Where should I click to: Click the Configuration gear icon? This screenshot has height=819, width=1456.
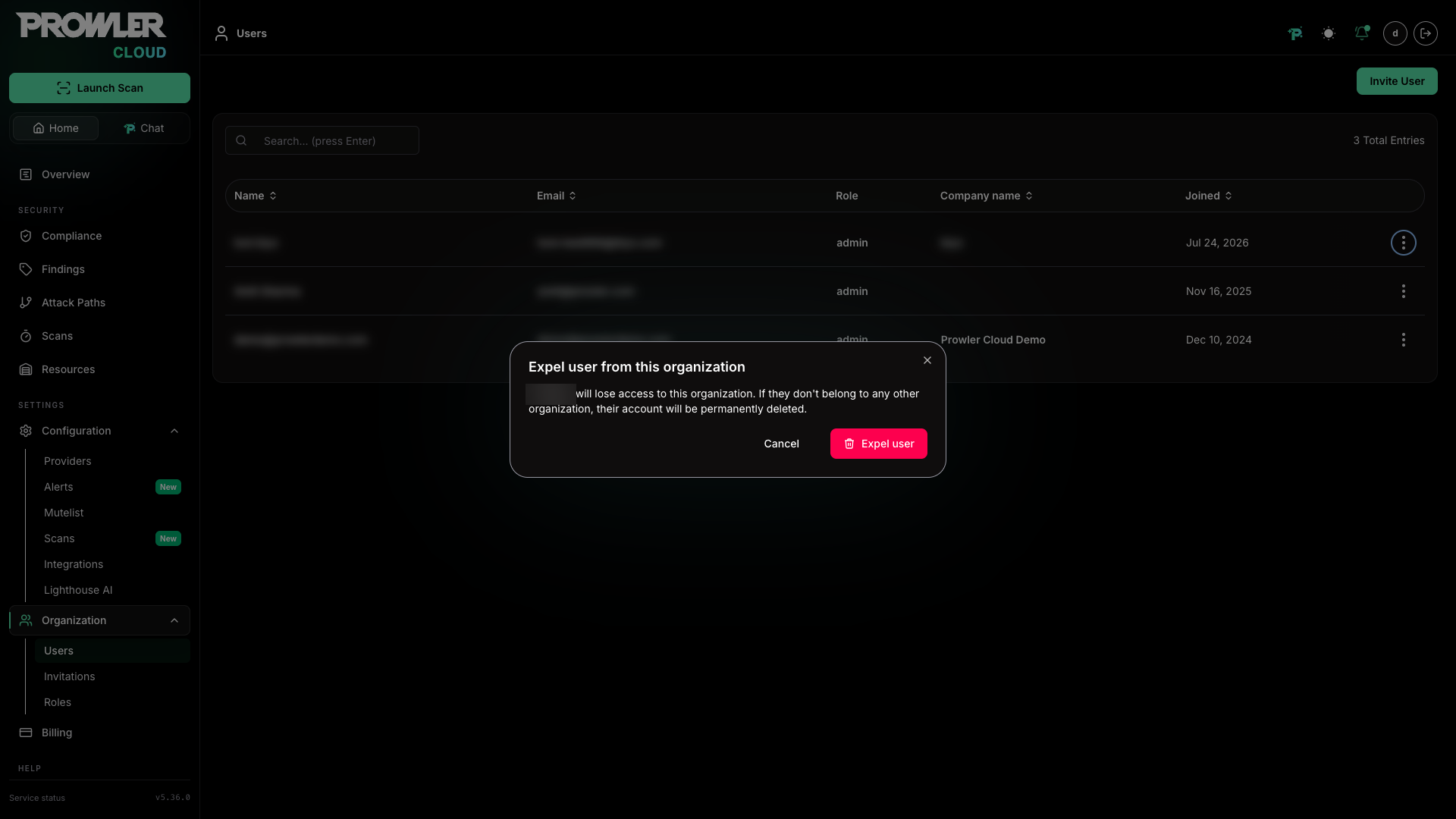point(26,431)
